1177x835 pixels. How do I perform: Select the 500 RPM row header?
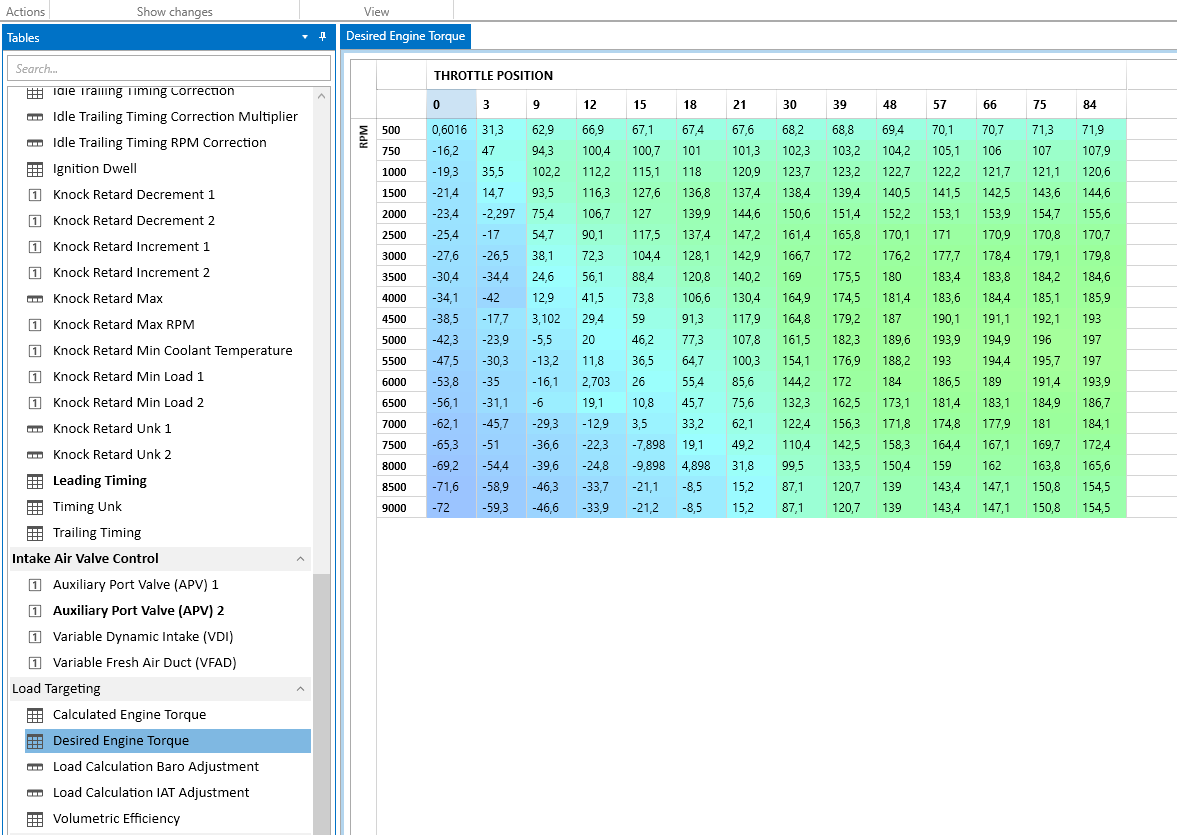[401, 130]
